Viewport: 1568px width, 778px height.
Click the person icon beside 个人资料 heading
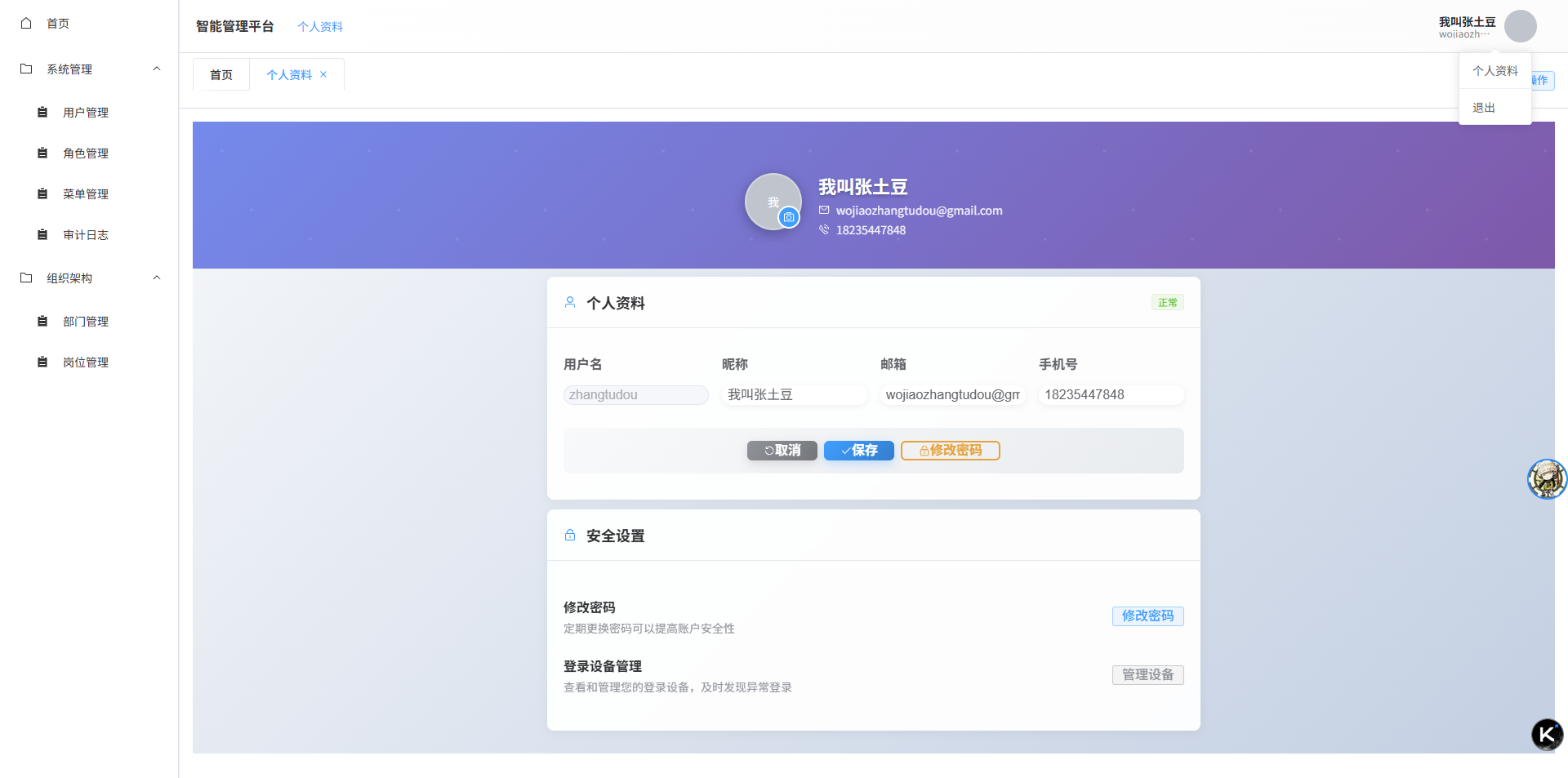pos(570,302)
